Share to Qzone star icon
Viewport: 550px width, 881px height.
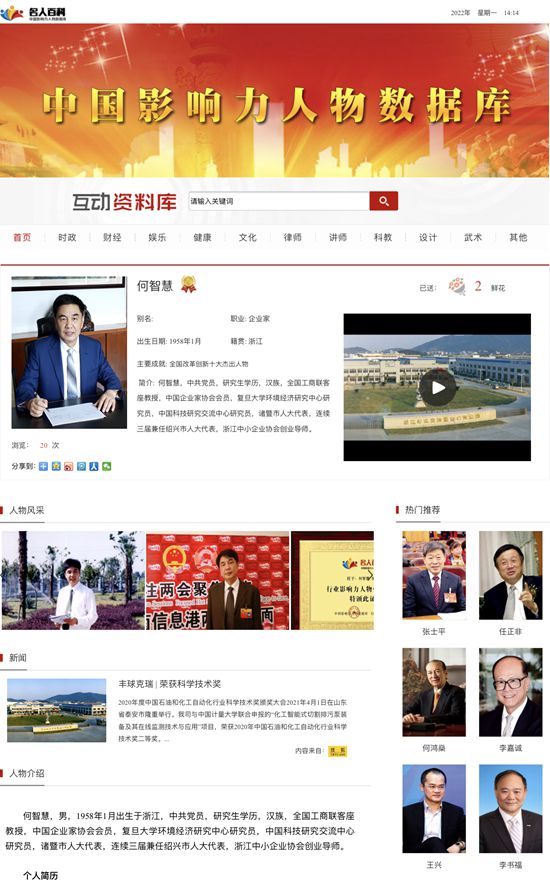point(56,466)
